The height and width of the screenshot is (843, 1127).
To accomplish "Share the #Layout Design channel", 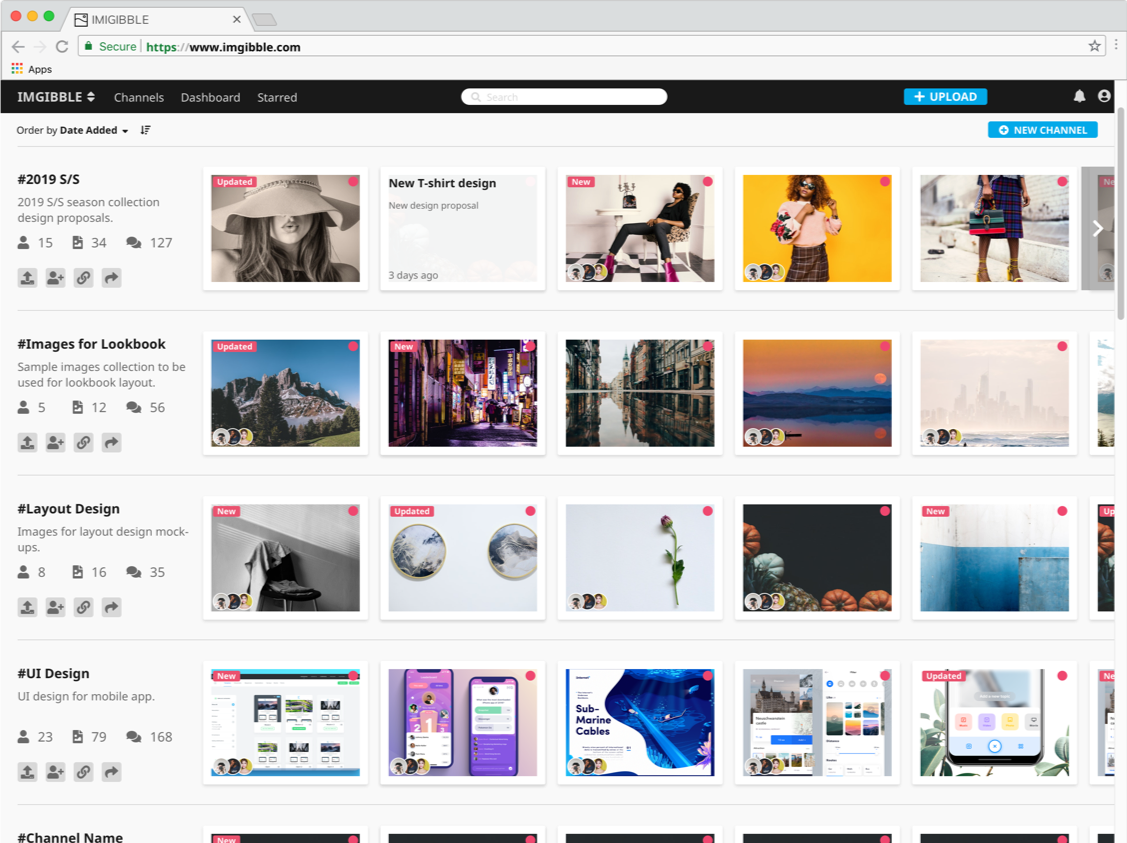I will pos(111,607).
